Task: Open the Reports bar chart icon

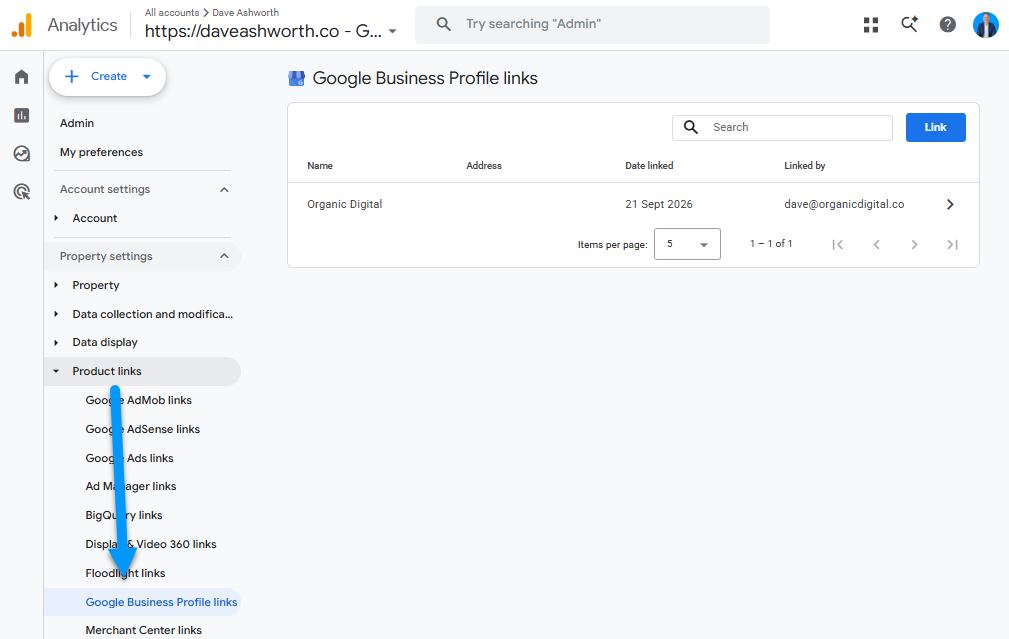Action: [22, 115]
